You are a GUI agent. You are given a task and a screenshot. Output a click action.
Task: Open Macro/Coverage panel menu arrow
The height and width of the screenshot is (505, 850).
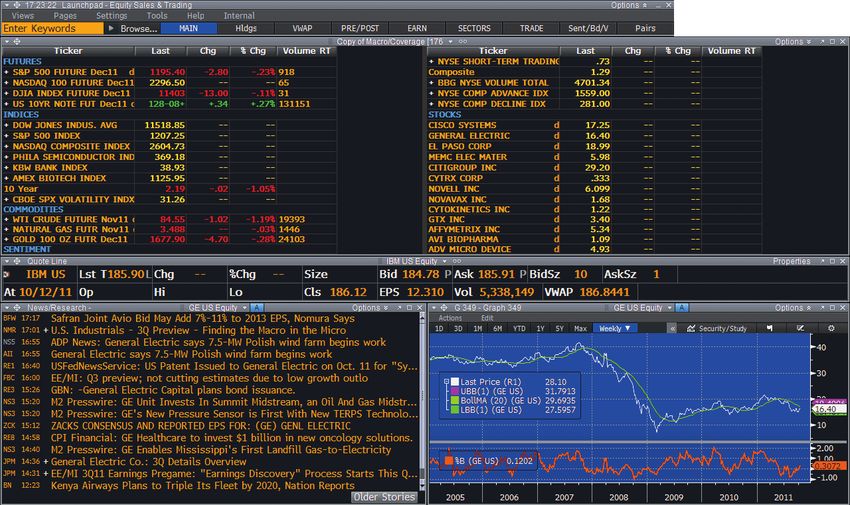pos(7,42)
